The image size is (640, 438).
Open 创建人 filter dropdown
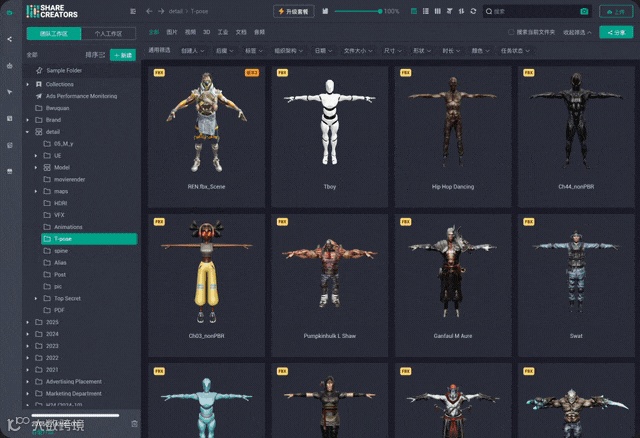tap(192, 51)
